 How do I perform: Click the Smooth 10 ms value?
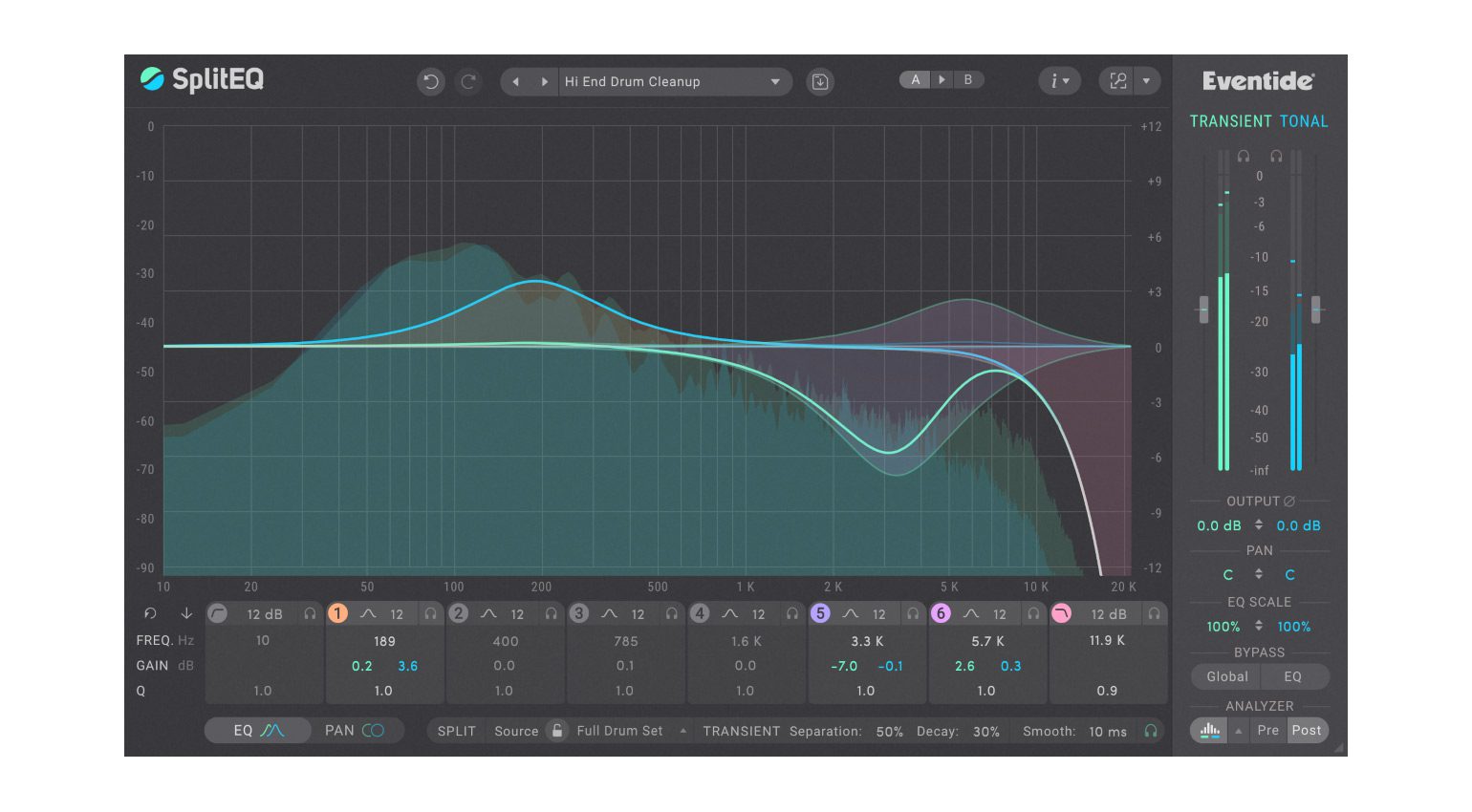point(1108,732)
